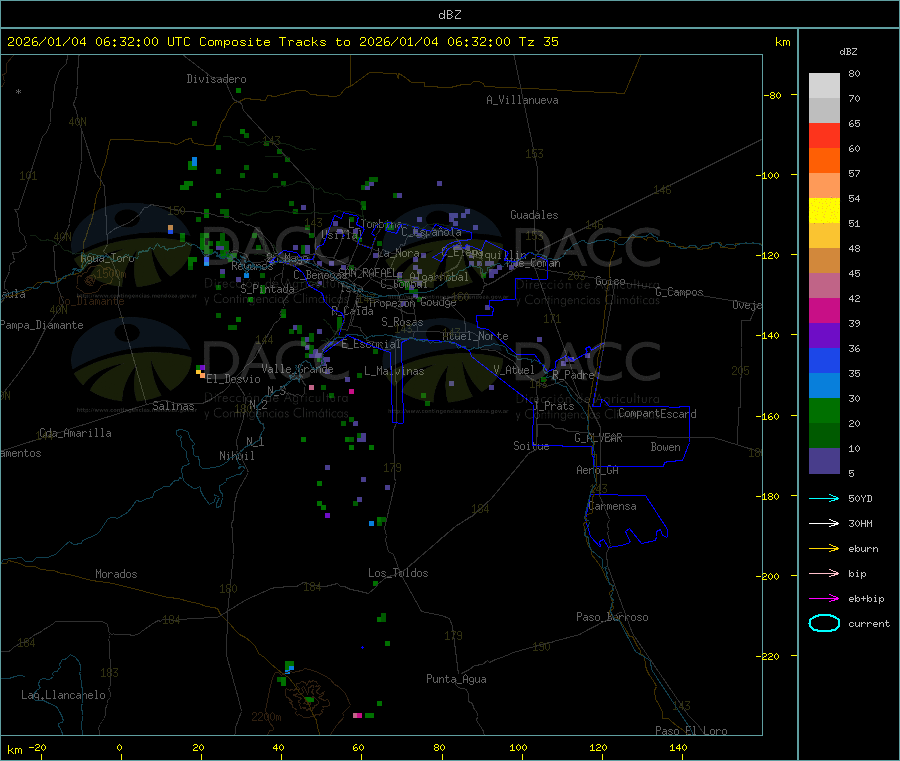The image size is (900, 761).
Task: Click the Punta_Agua map label
Action: click(456, 679)
